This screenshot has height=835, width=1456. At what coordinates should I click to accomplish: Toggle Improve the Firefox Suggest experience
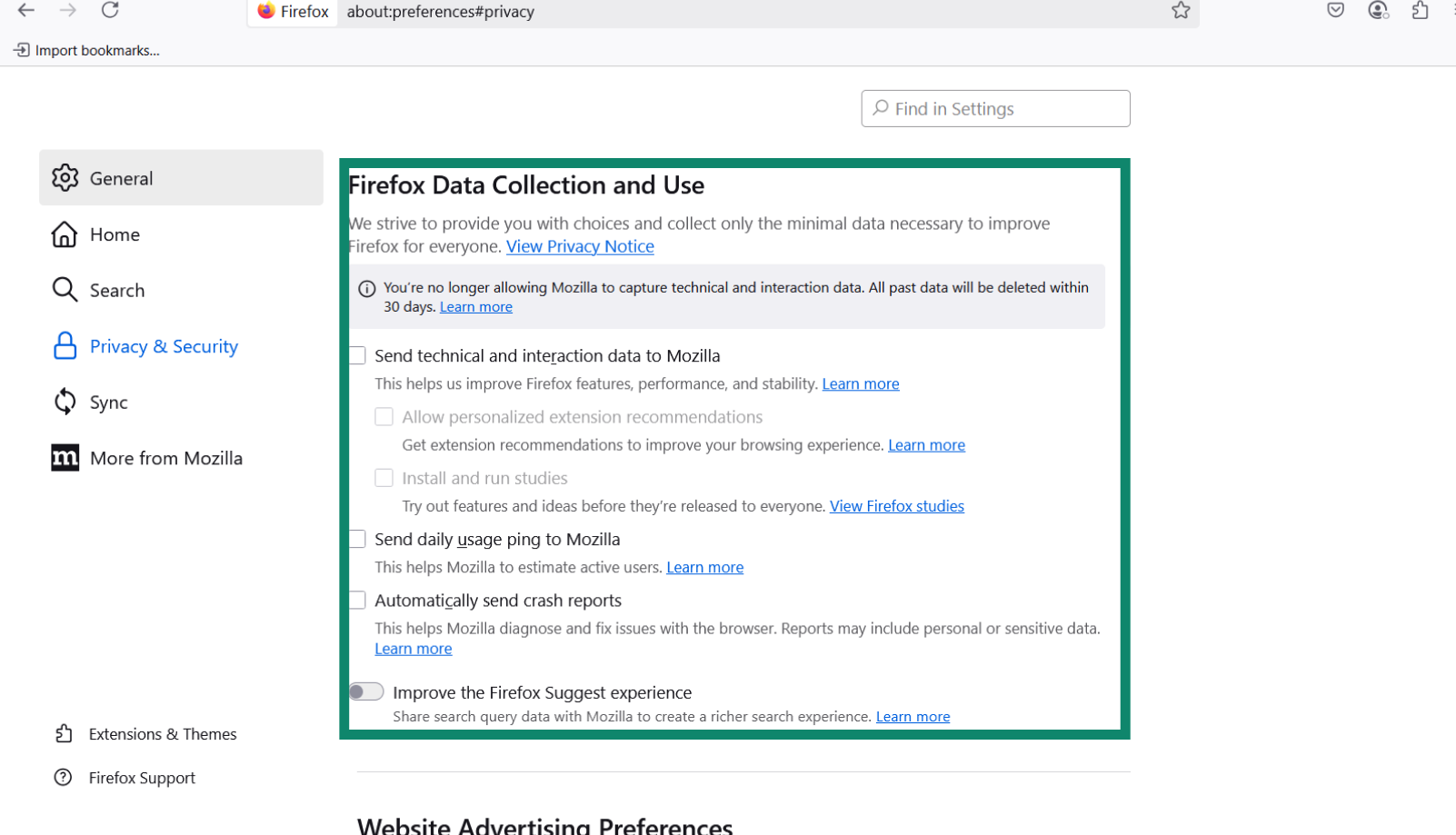pyautogui.click(x=366, y=691)
